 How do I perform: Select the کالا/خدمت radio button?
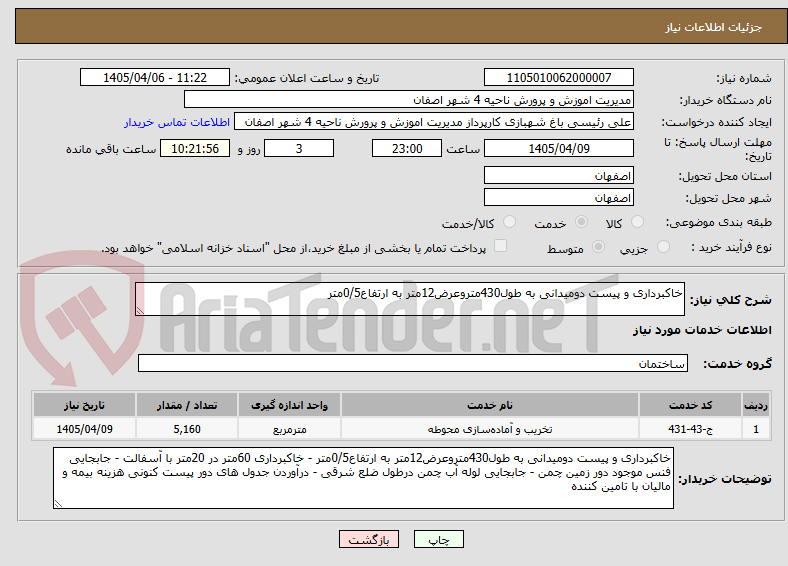pos(510,222)
